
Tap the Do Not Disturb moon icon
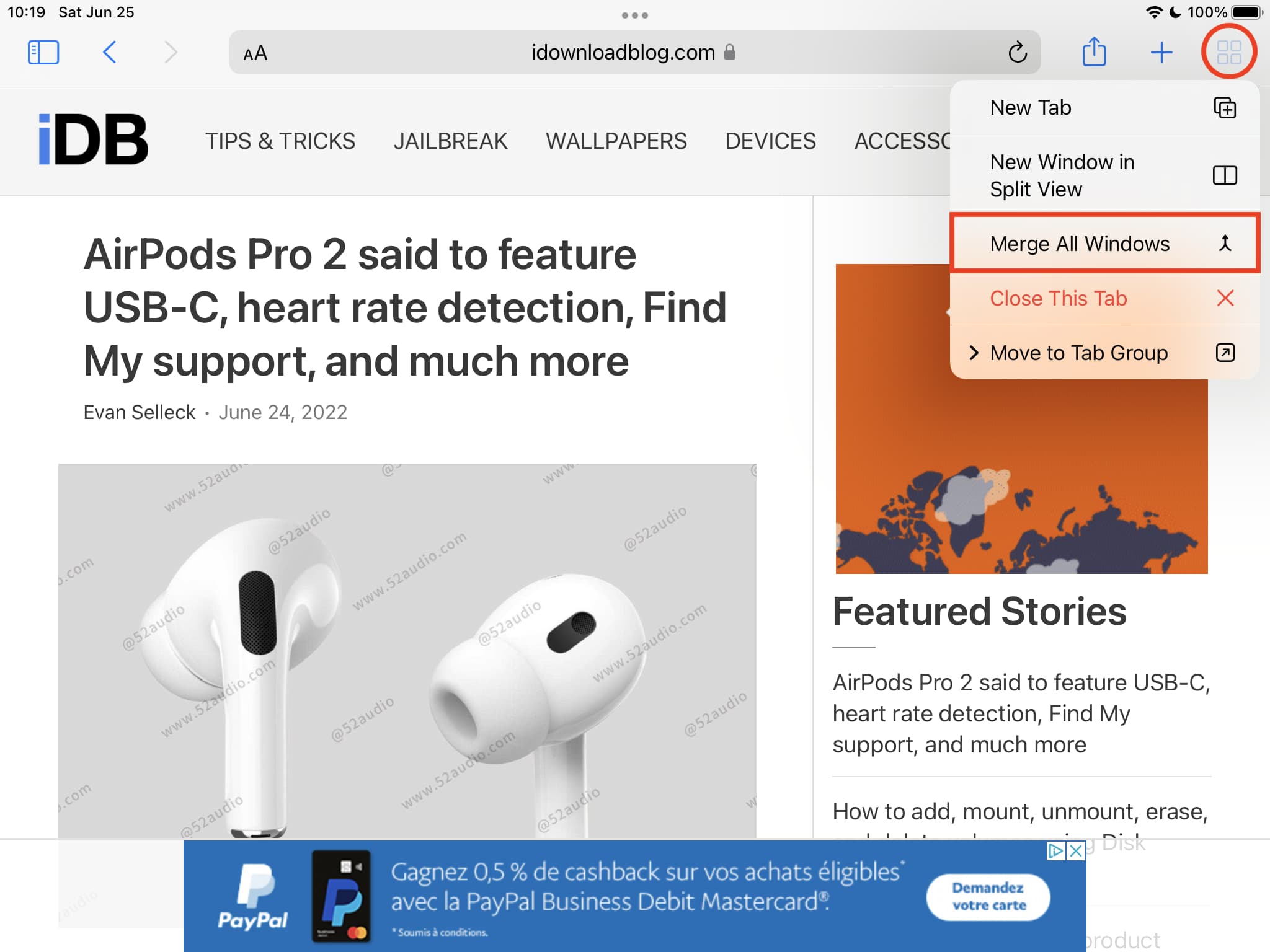click(1175, 12)
